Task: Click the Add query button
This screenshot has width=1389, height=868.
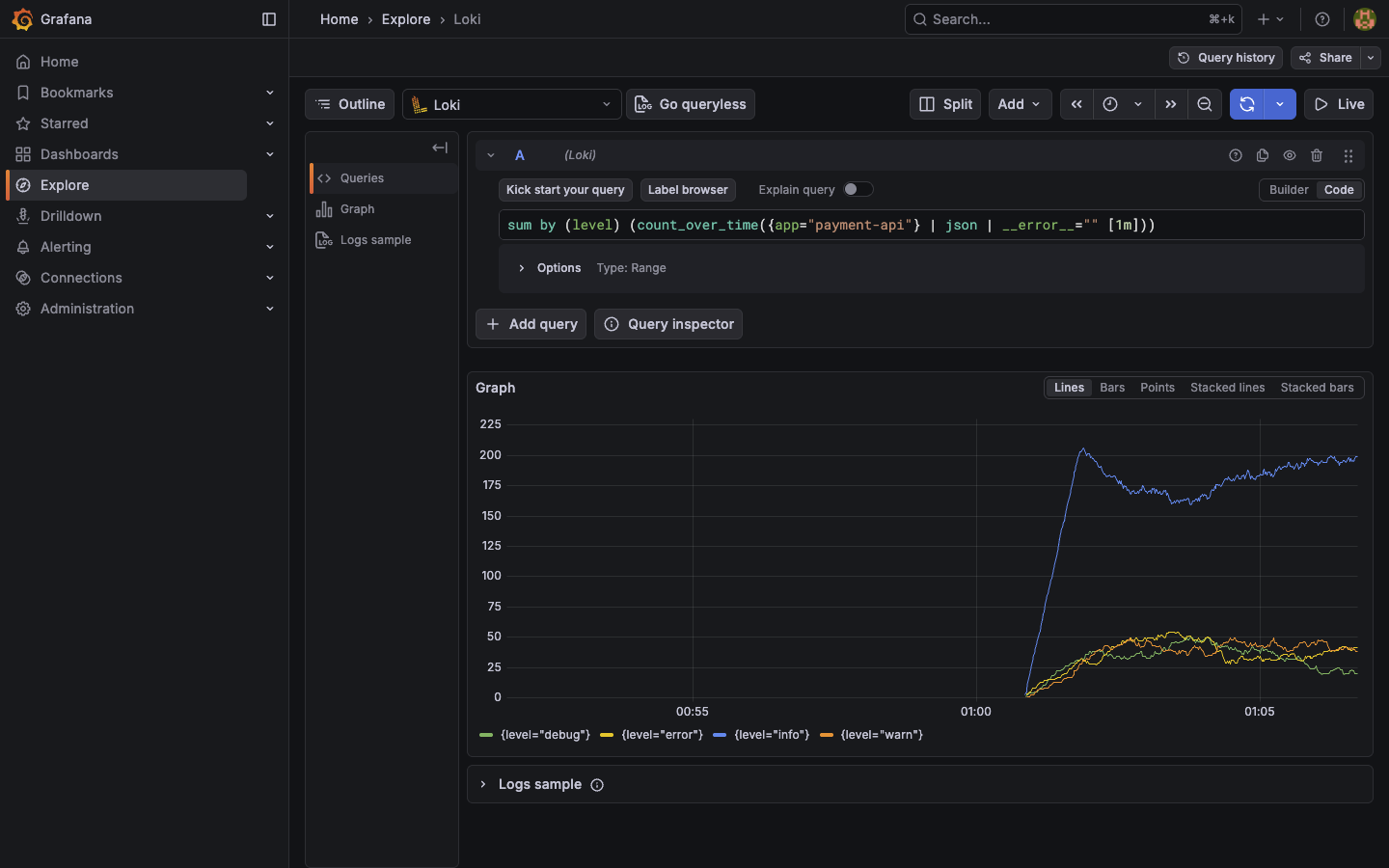Action: (531, 324)
